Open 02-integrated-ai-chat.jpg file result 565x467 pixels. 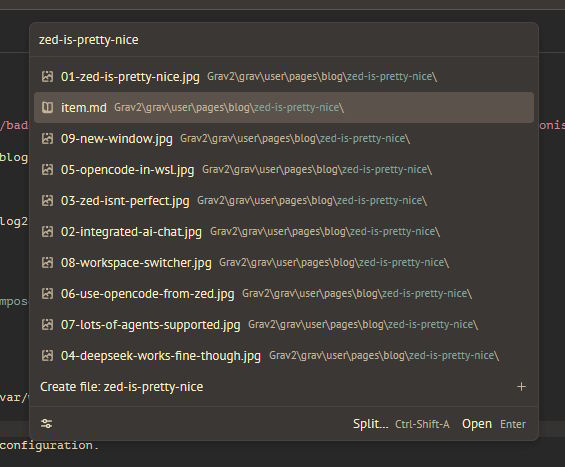click(284, 231)
